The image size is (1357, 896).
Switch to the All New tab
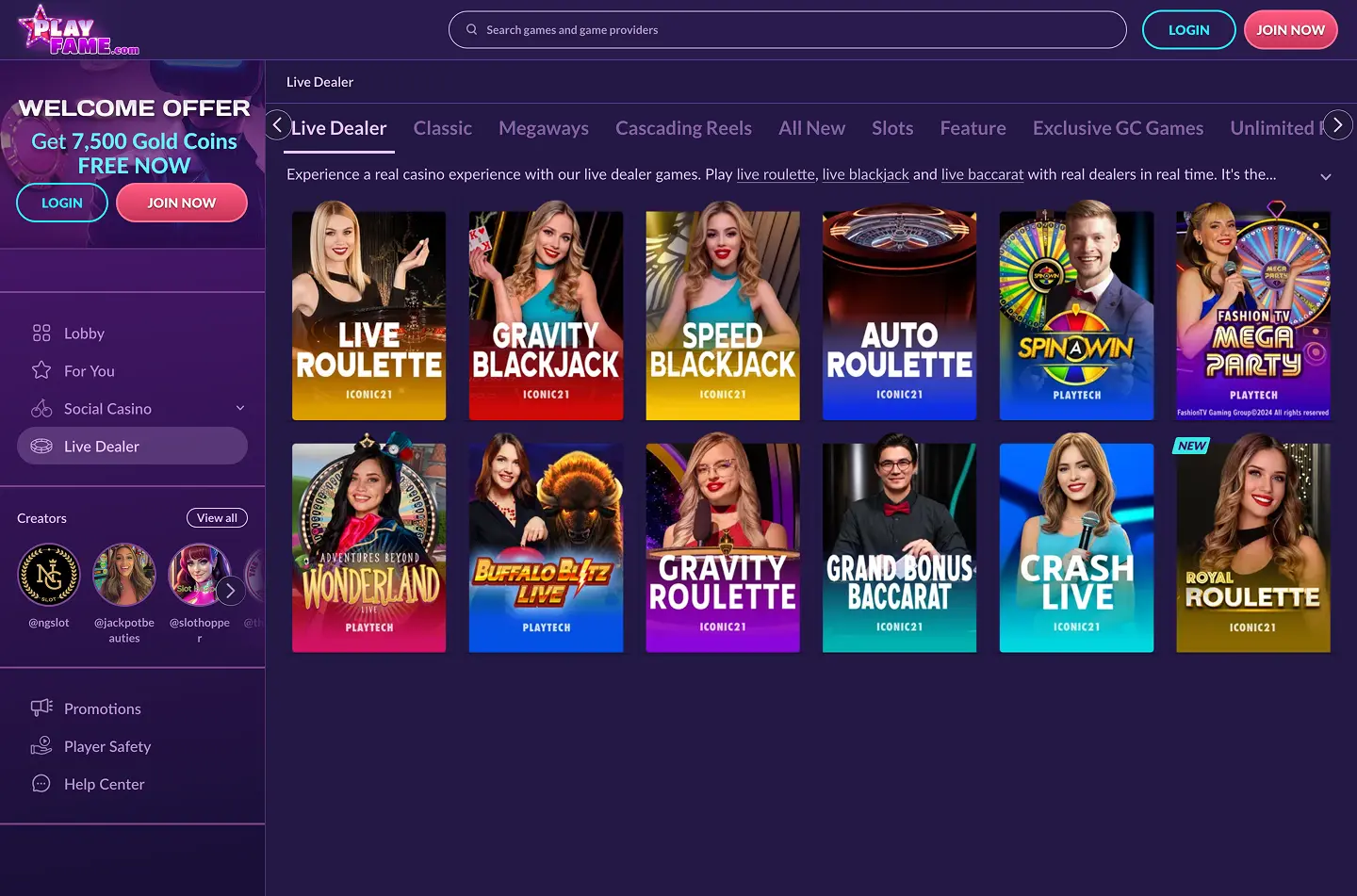(811, 128)
